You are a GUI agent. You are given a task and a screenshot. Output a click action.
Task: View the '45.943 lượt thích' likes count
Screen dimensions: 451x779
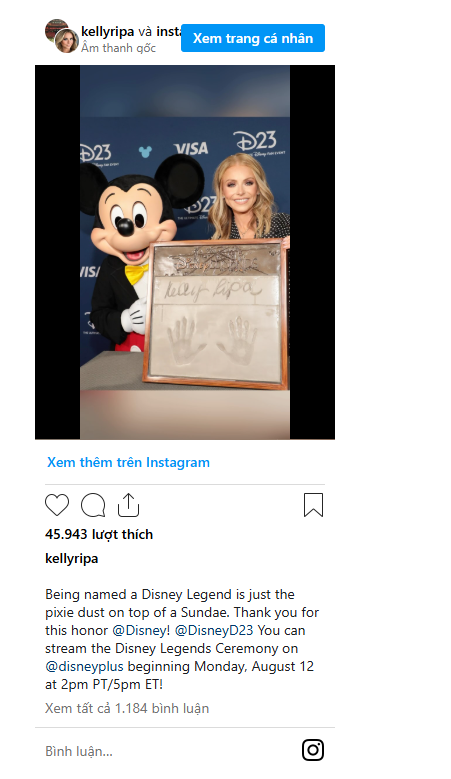click(x=99, y=535)
